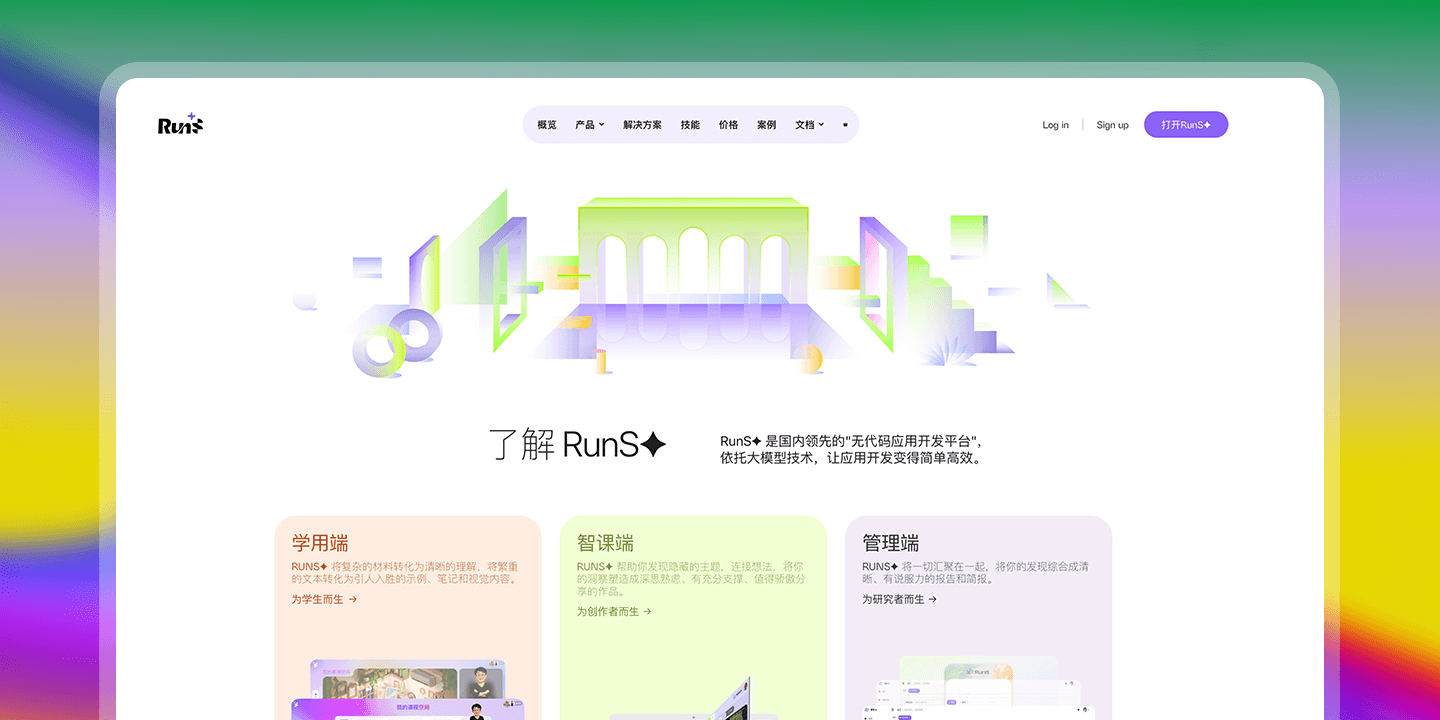Open the 价格 pricing page

pos(728,125)
